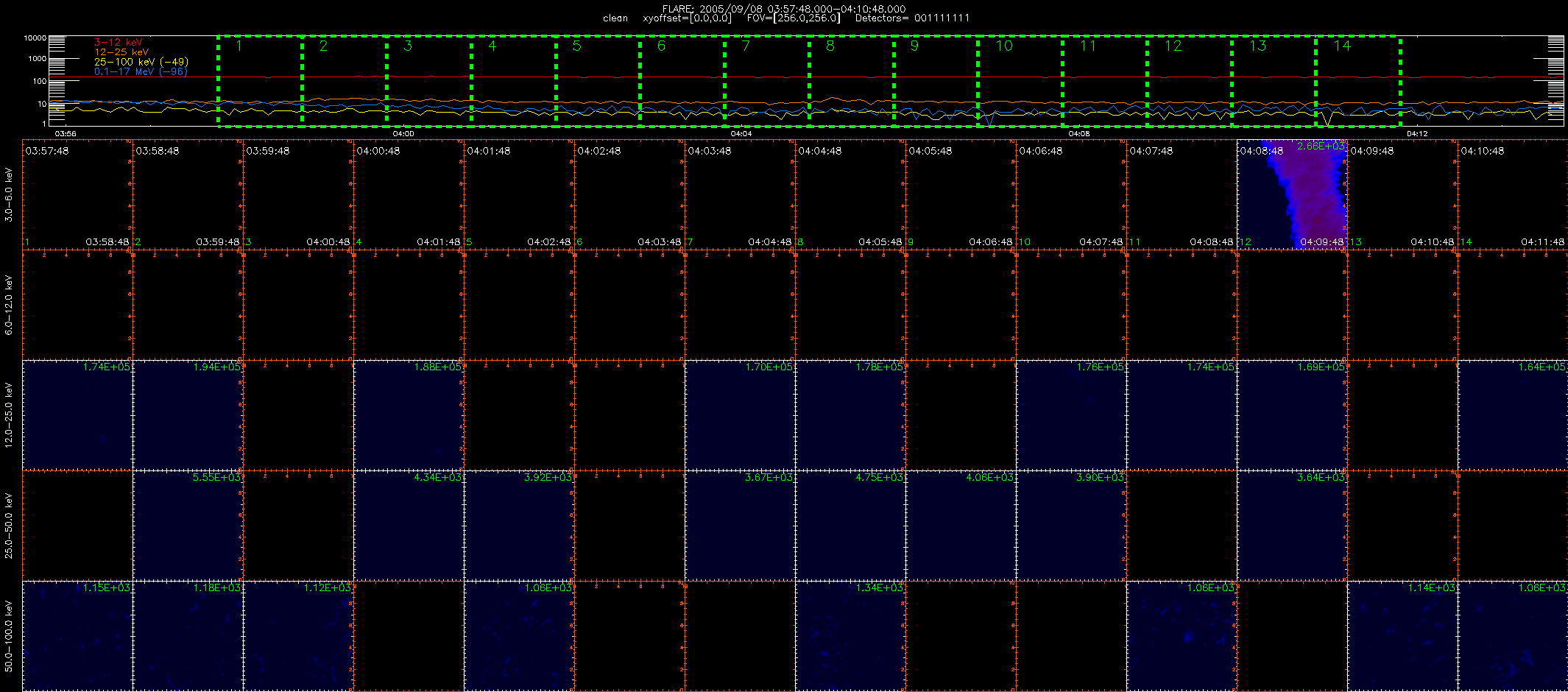The image size is (1568, 692).
Task: Select the blue 0.1-17 MeV (-96) legend entry
Action: (141, 71)
